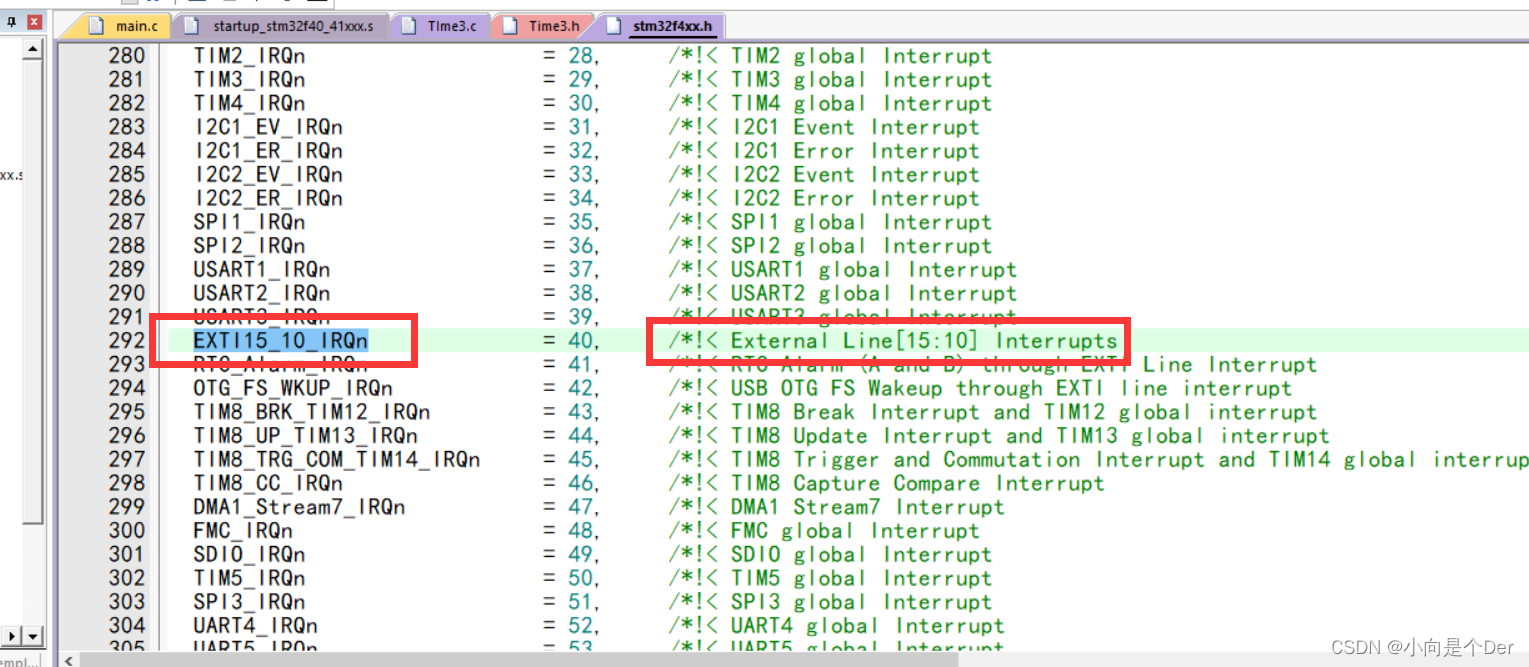1529x667 pixels.
Task: Toggle the side panel auto-hide pin
Action: [11, 21]
